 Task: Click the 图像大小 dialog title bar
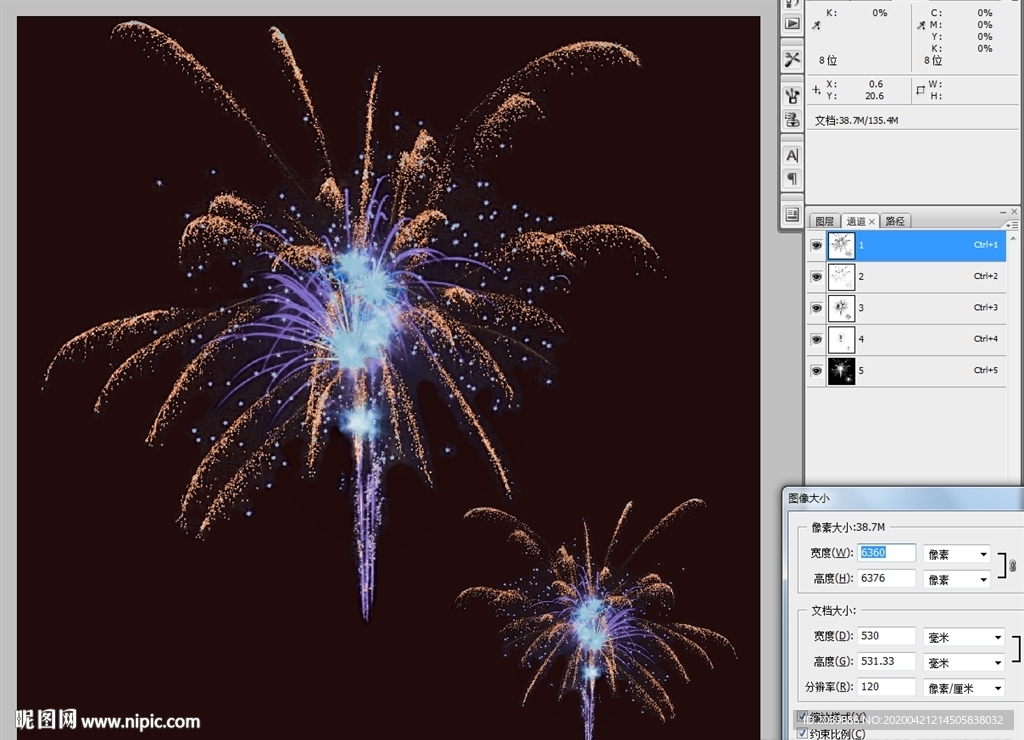[x=903, y=498]
